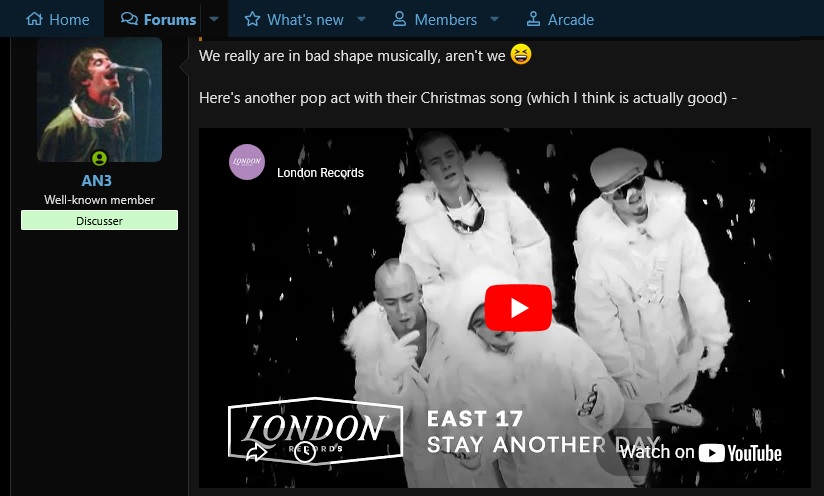Click the Home house icon
This screenshot has width=824, height=496.
point(34,19)
